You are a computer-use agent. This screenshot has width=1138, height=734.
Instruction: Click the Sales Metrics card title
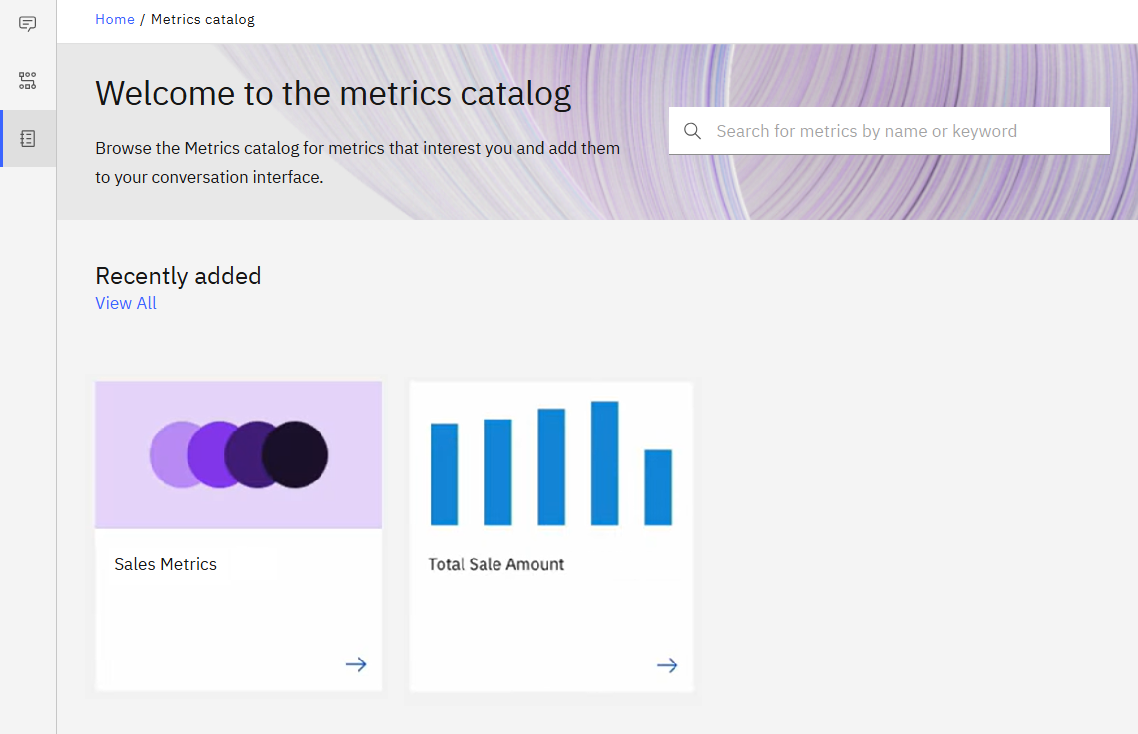(166, 564)
